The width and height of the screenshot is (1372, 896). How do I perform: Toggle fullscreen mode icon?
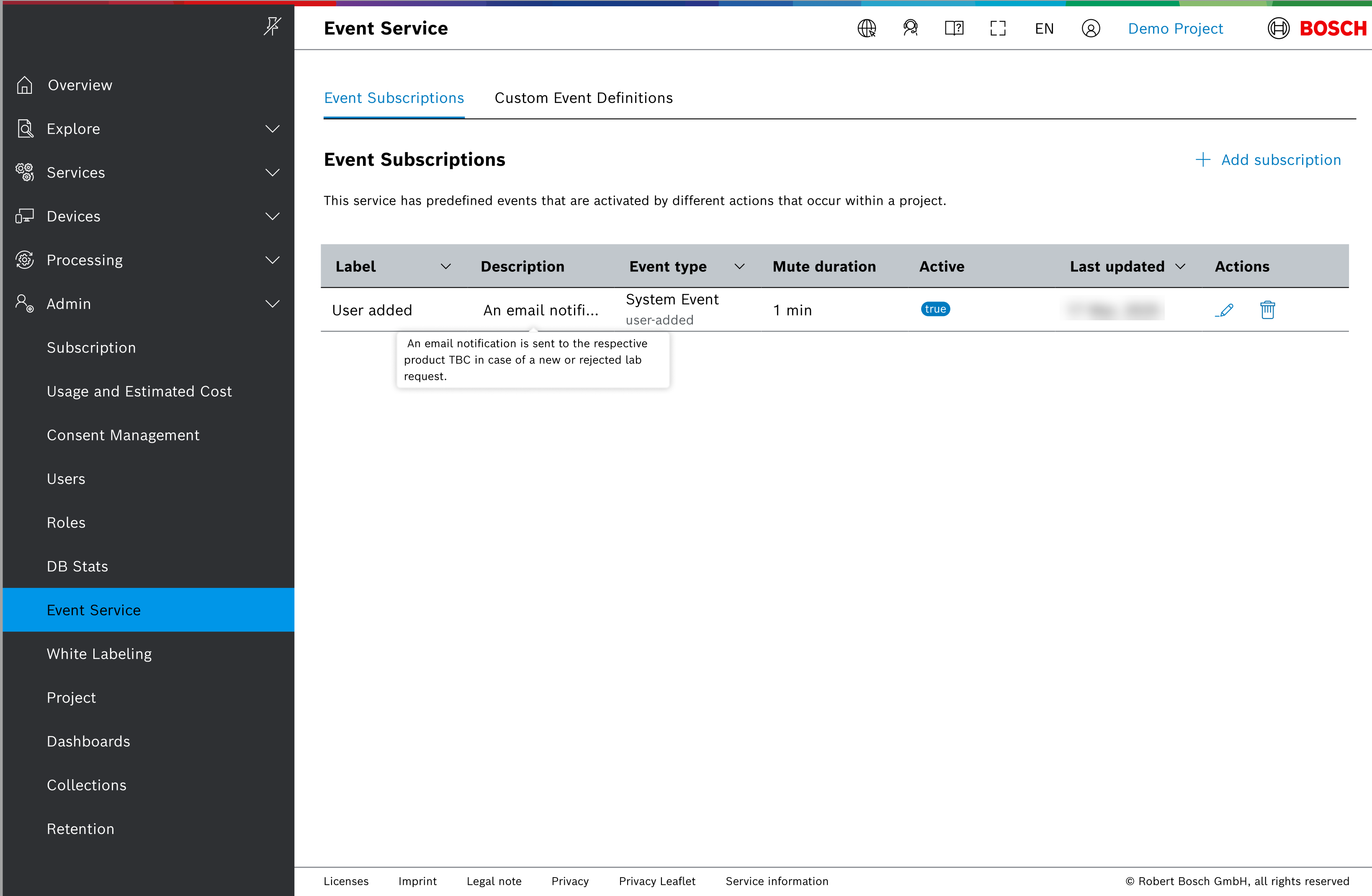tap(998, 28)
